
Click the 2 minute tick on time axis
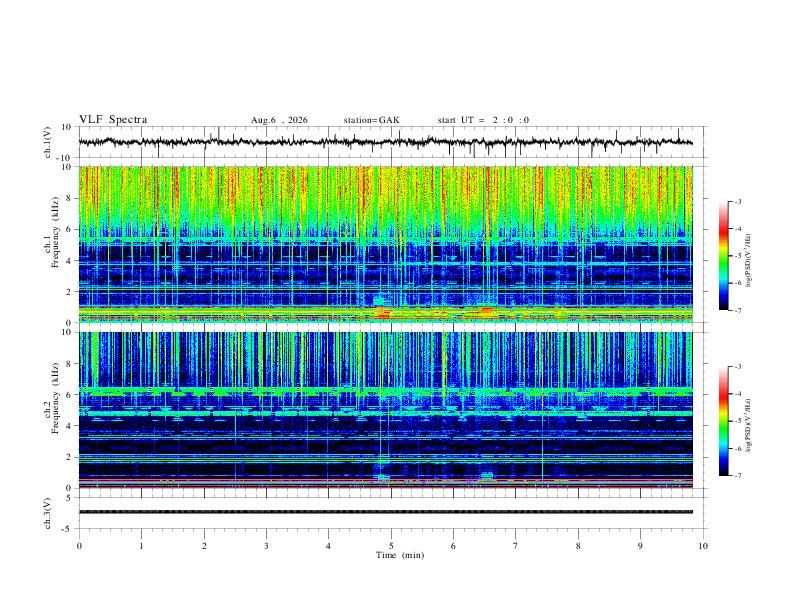click(x=204, y=546)
